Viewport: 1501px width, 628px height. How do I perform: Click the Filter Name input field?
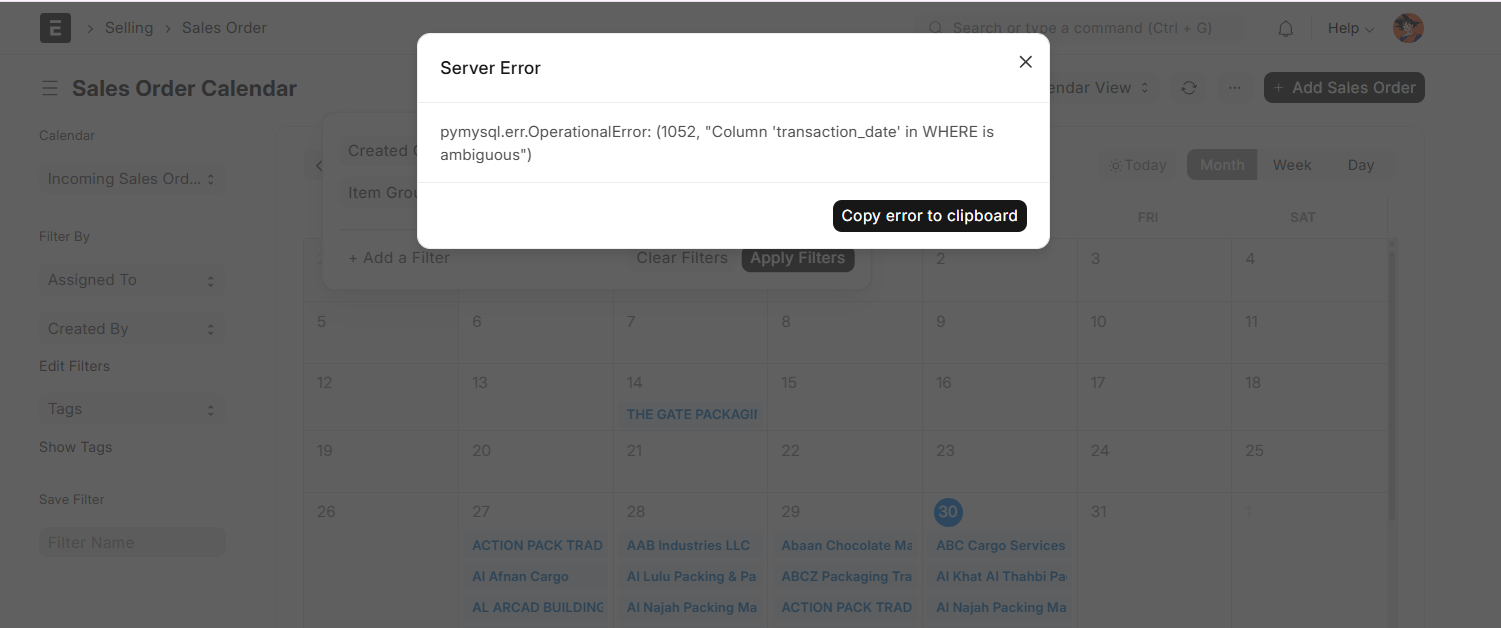point(132,543)
